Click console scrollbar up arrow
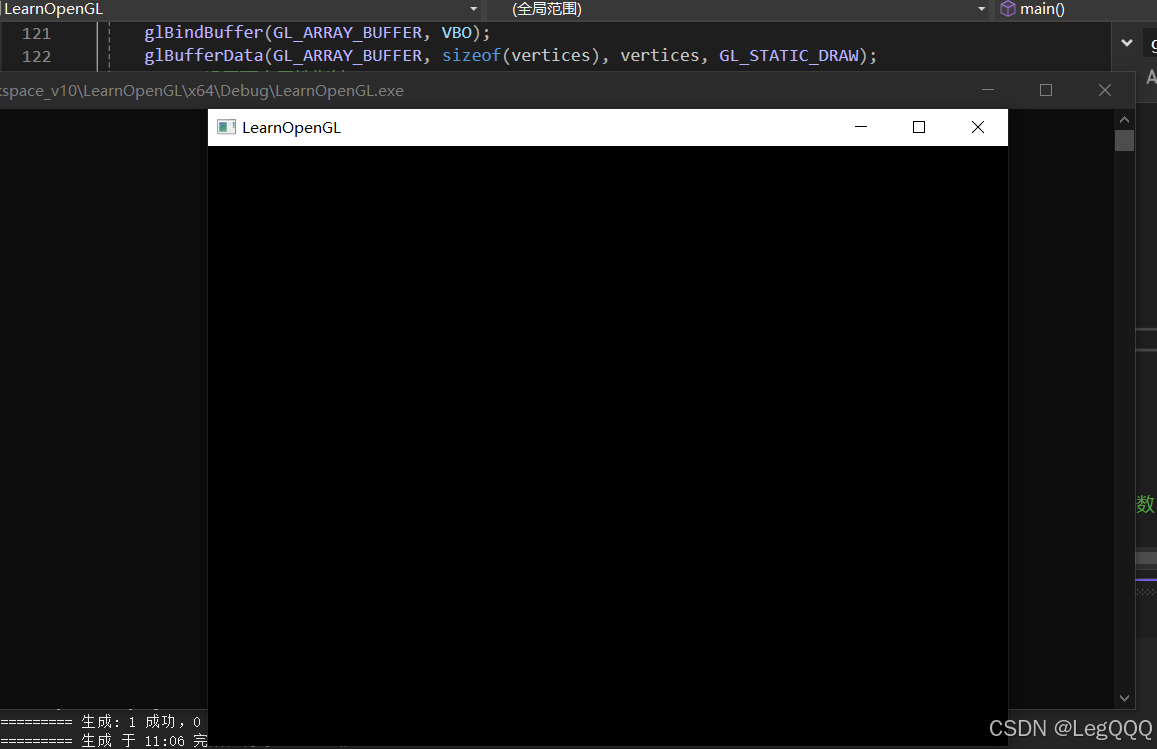The height and width of the screenshot is (749, 1157). point(1124,120)
